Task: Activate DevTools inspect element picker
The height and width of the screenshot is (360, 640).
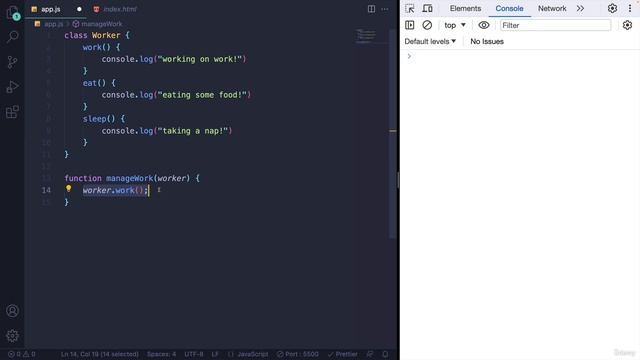Action: pos(409,9)
